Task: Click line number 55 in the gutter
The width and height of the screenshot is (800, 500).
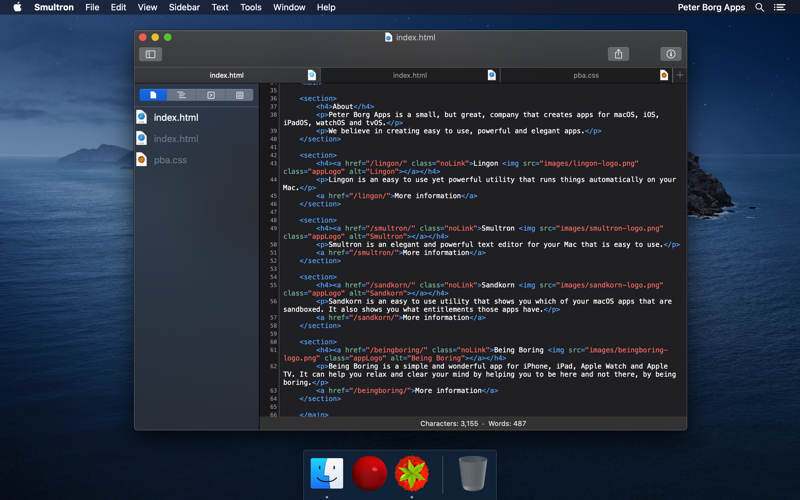Action: (x=273, y=285)
